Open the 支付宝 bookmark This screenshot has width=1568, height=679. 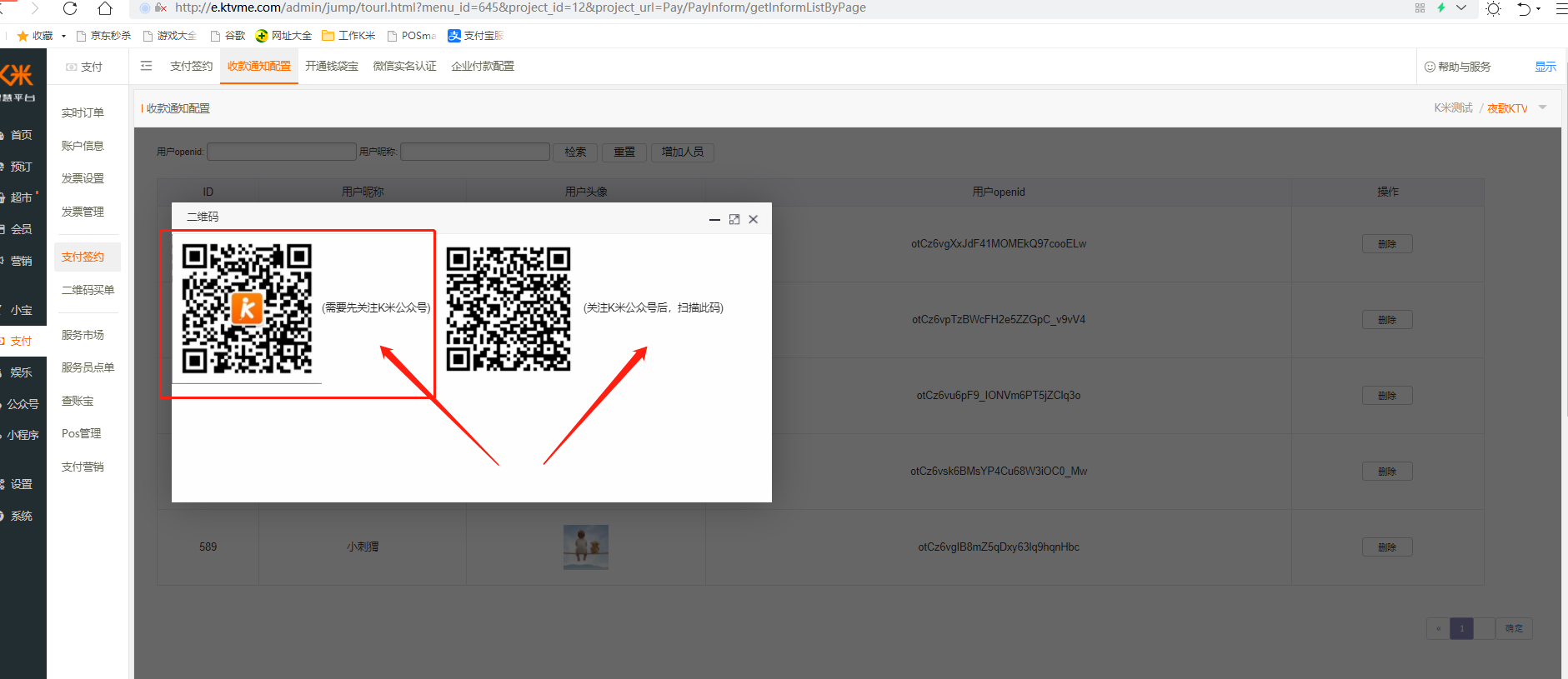(x=476, y=36)
